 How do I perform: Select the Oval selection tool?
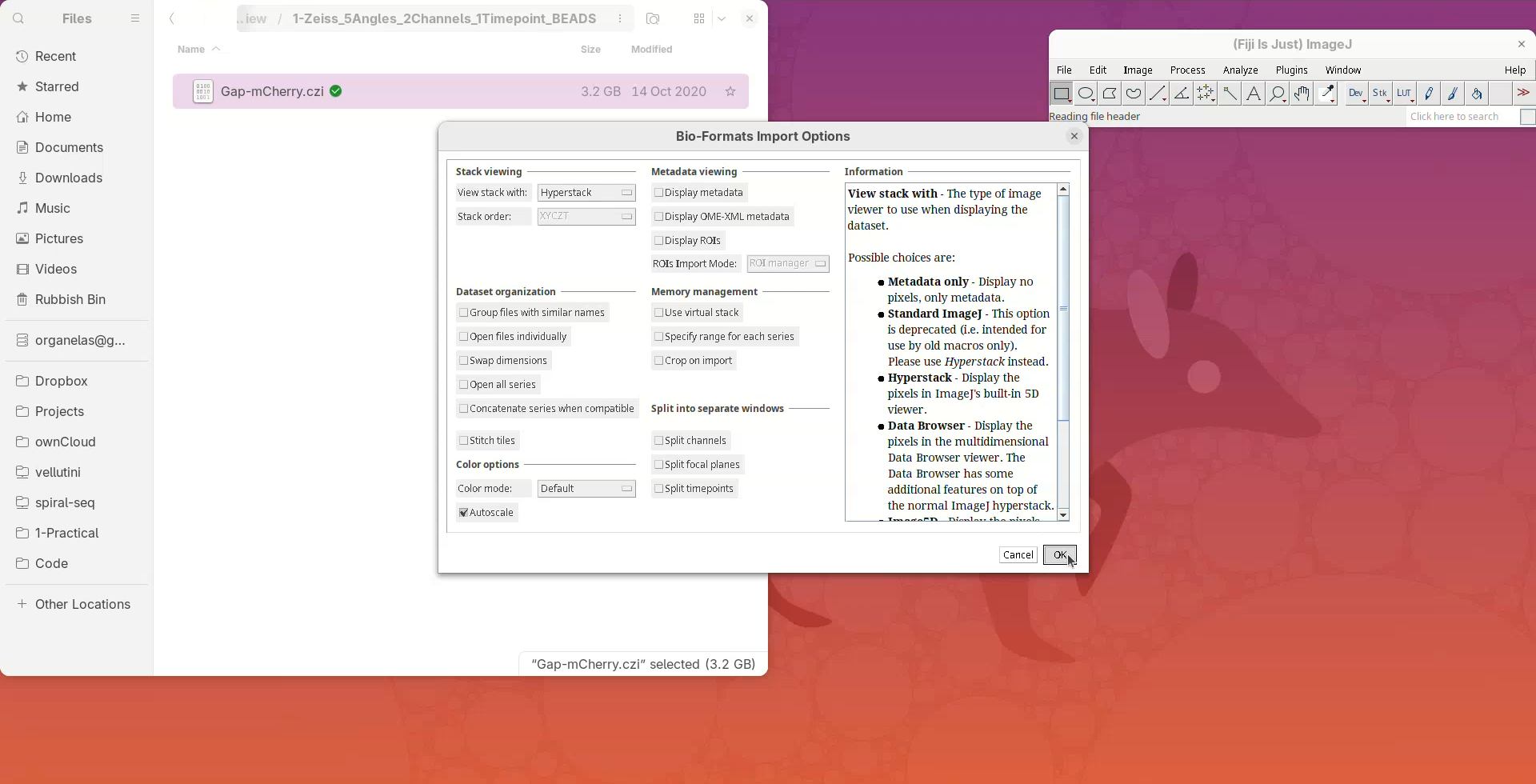[x=1086, y=94]
